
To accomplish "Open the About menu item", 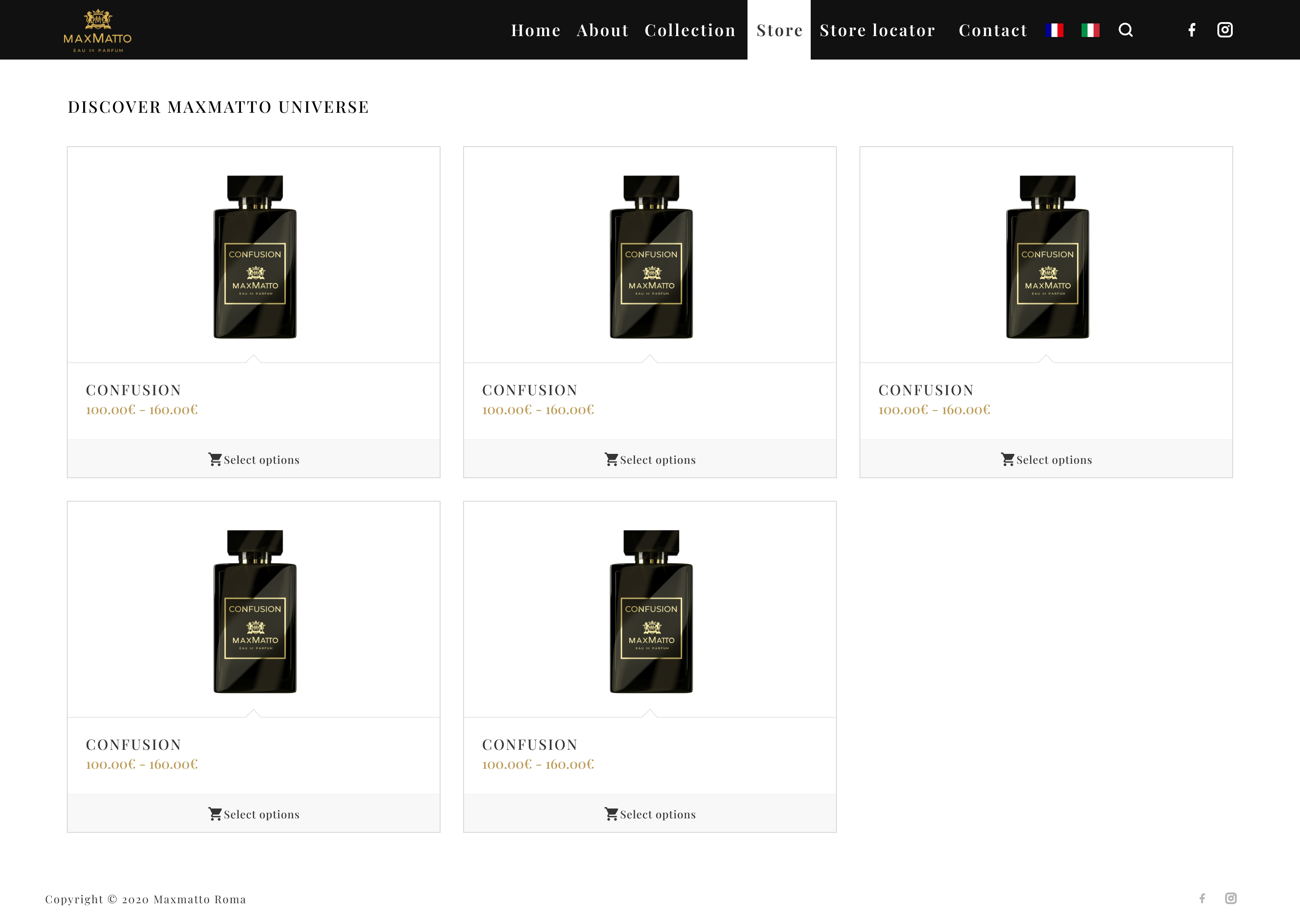I will tap(602, 30).
